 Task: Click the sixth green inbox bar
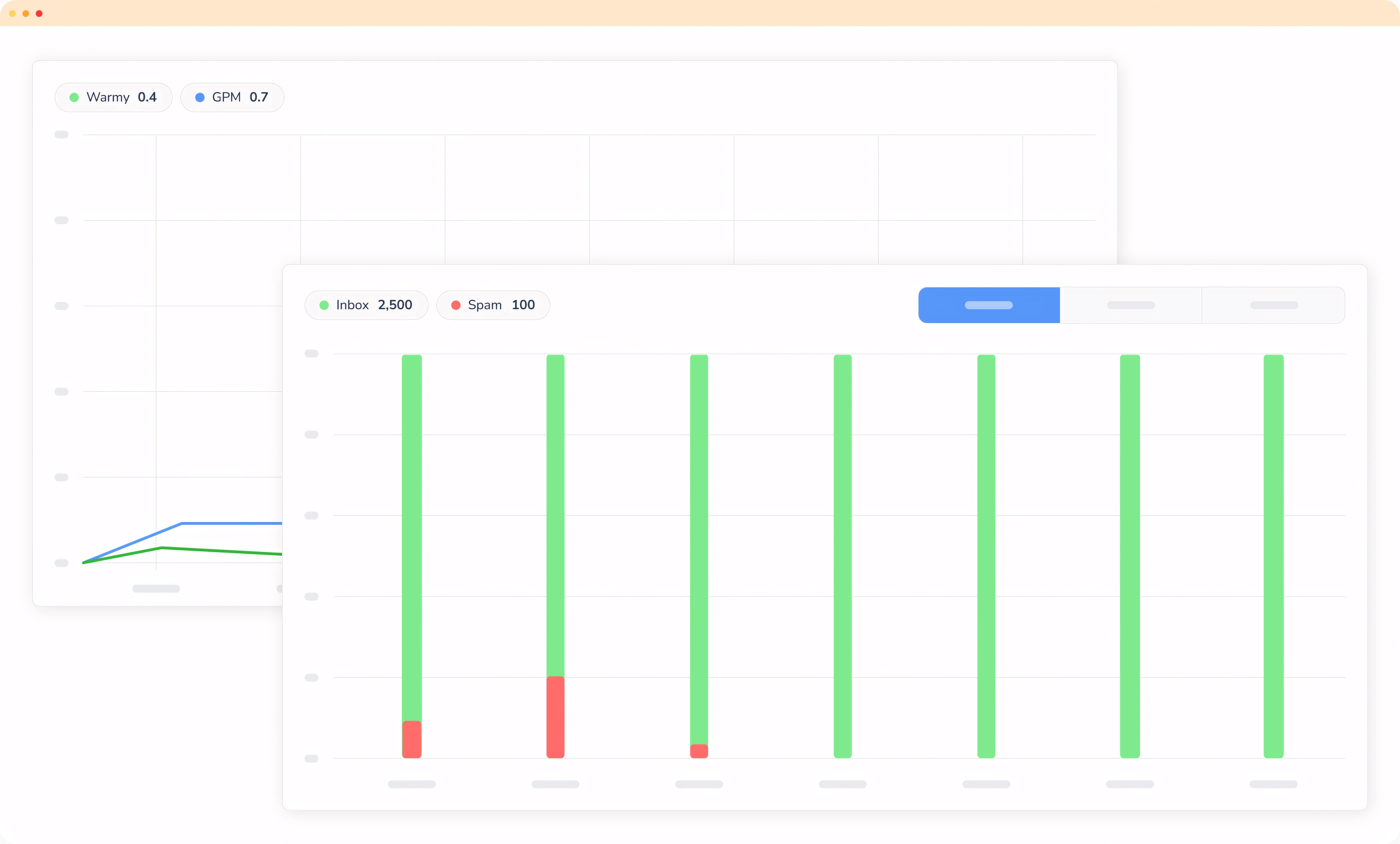1130,556
